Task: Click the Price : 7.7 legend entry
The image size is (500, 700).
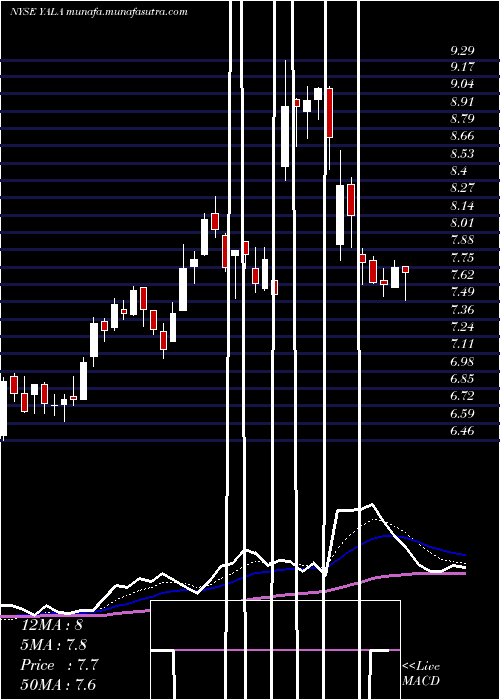Action: 59,665
